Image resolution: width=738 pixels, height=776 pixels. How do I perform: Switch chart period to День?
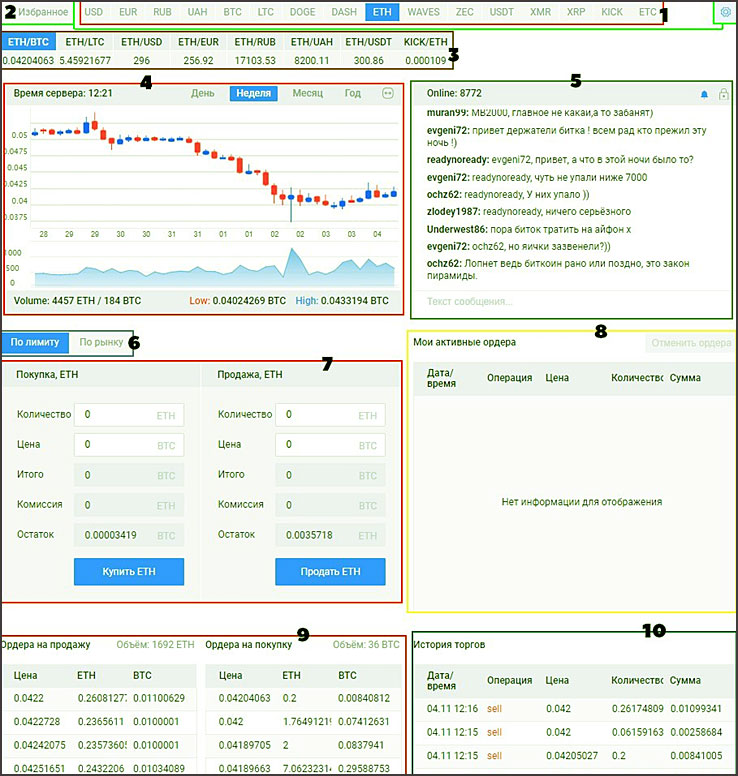tap(203, 93)
